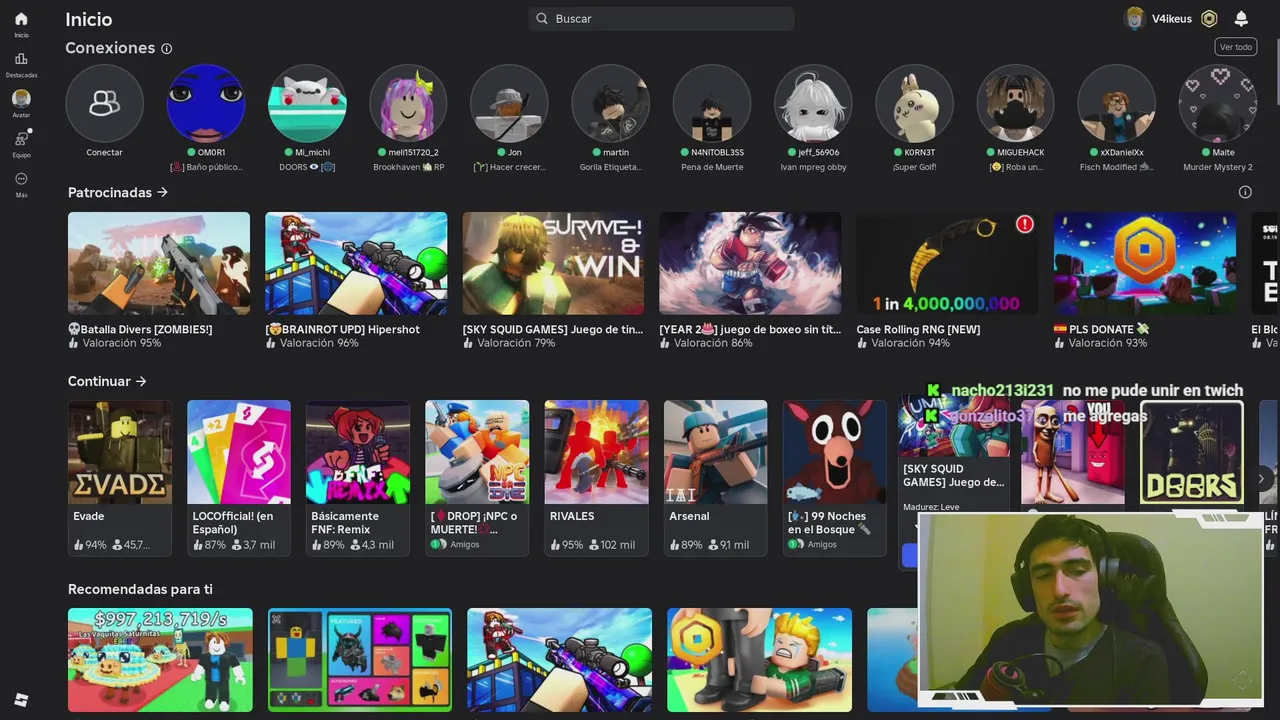The height and width of the screenshot is (720, 1280).
Task: Click the Patrocinadas info icon on the right
Action: tap(1245, 192)
